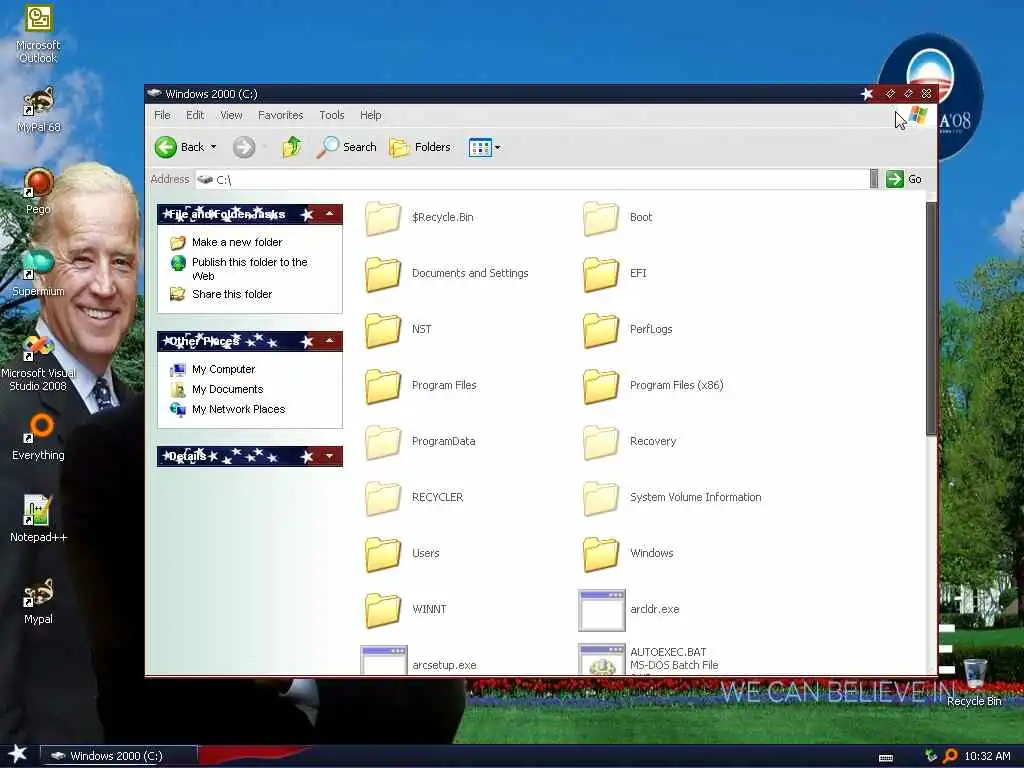
Task: Click the Recycle Bin desktop icon
Action: 974,682
